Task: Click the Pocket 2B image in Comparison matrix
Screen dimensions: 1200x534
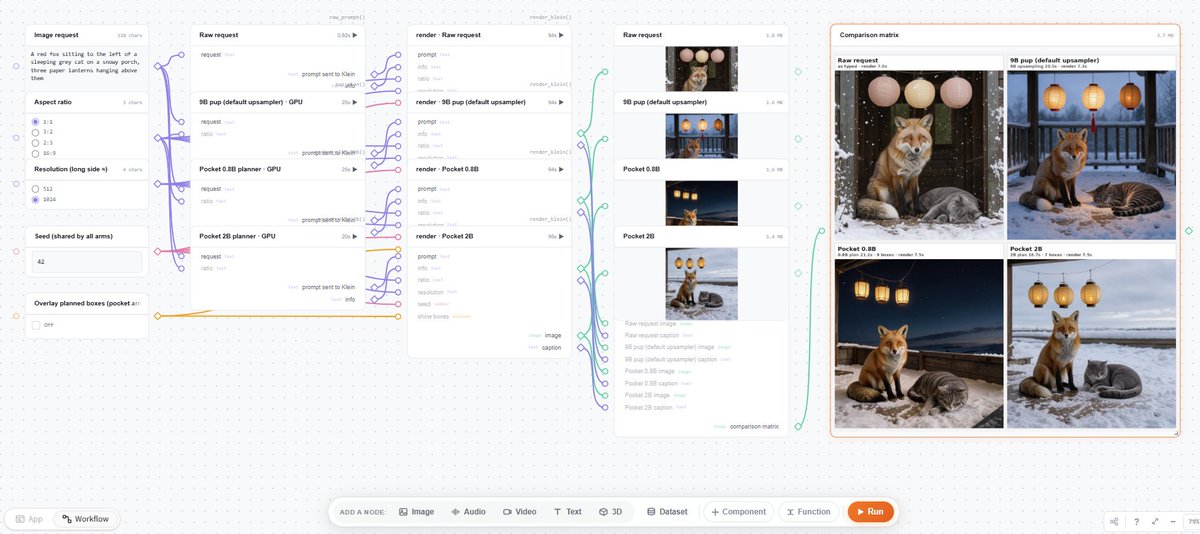Action: pos(1091,343)
